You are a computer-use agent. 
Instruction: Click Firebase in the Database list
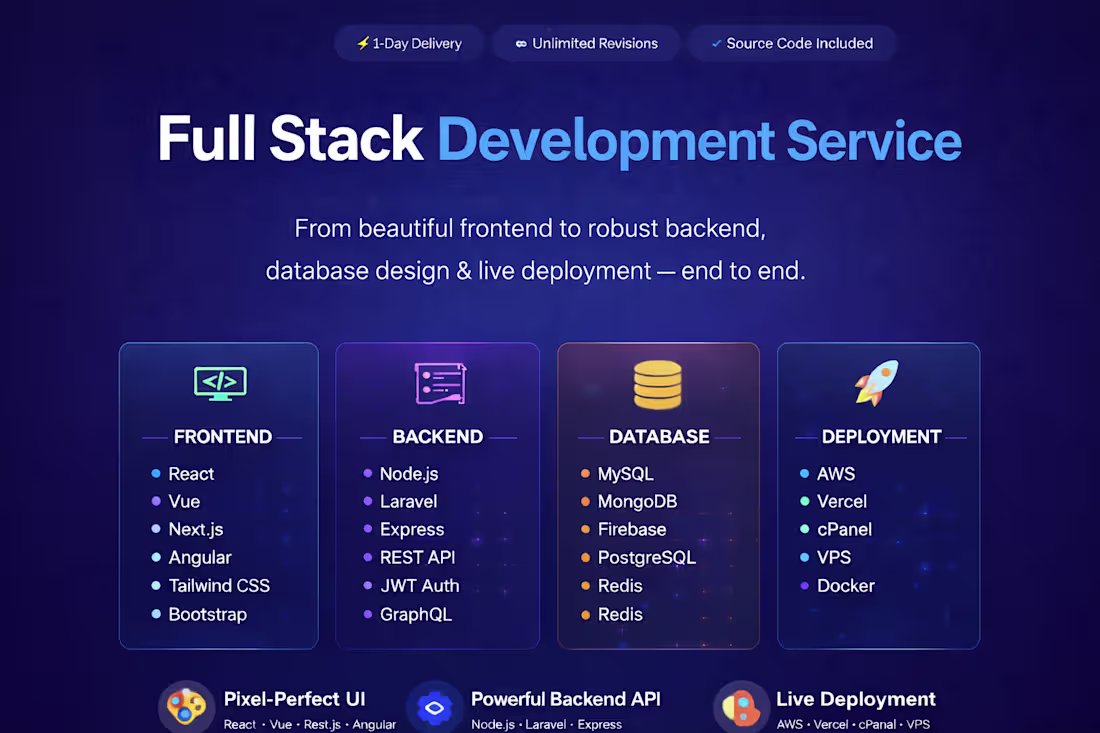[x=631, y=530]
